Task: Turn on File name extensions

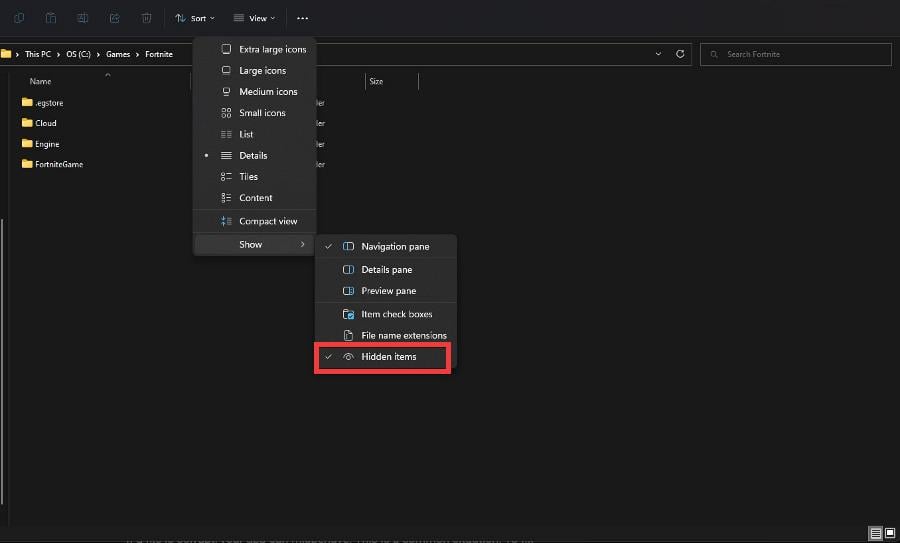Action: point(403,336)
